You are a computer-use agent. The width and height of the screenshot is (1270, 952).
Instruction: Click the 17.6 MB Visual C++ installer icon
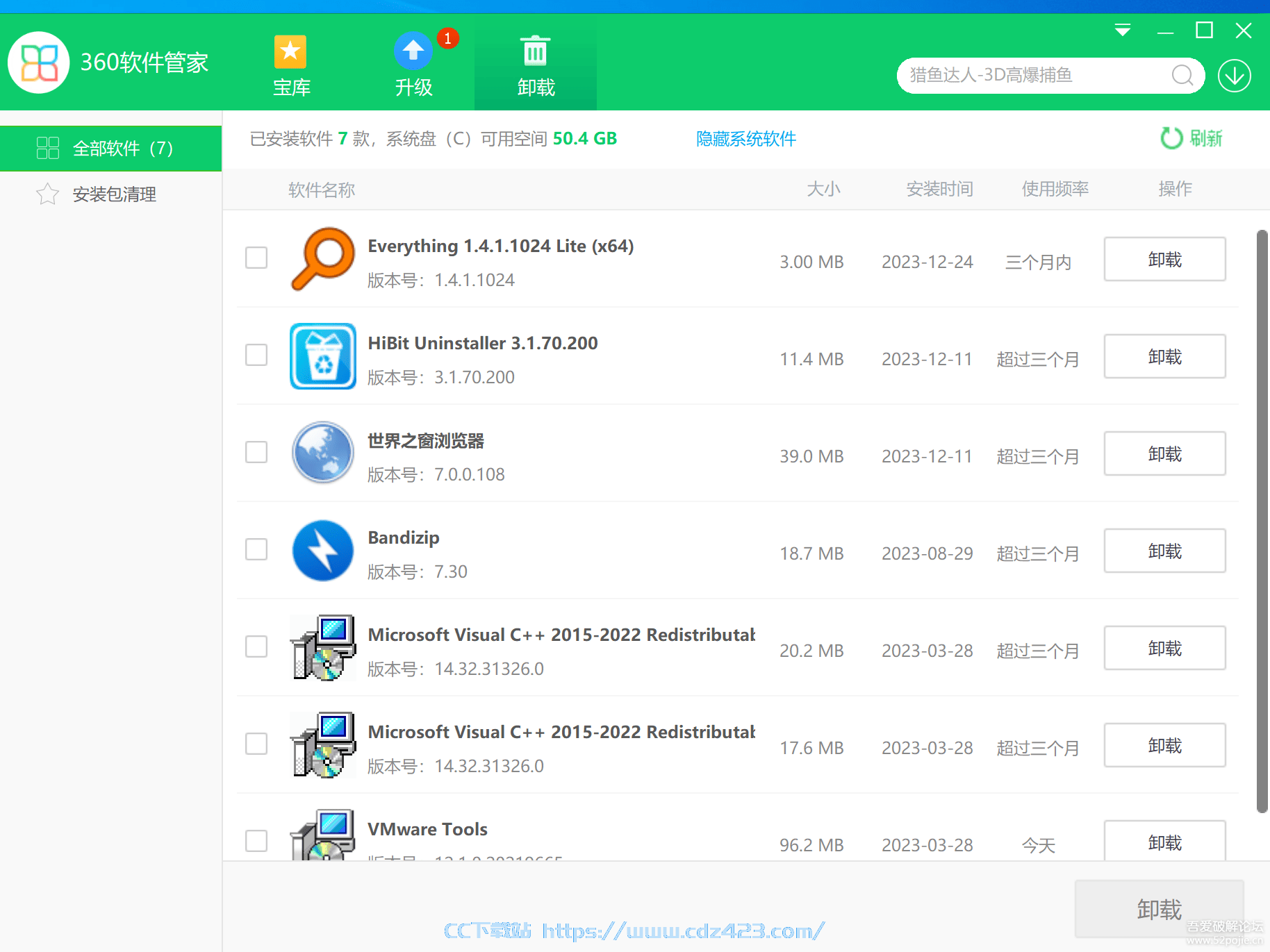tap(323, 744)
